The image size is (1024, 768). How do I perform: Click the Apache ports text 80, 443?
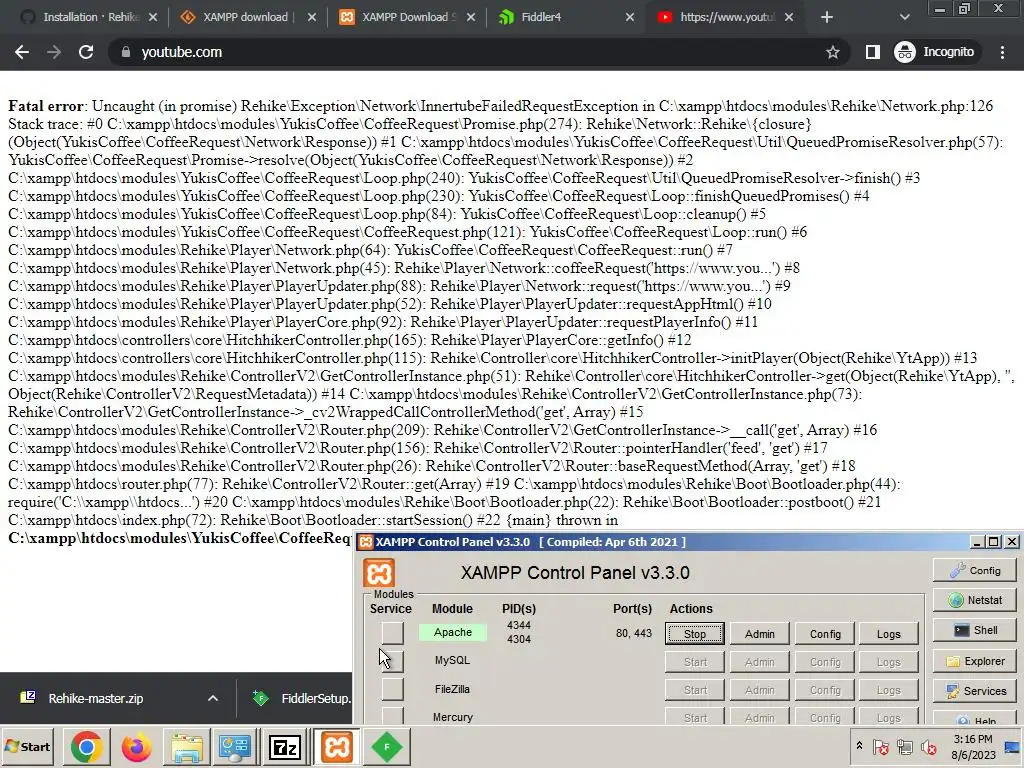coord(633,633)
